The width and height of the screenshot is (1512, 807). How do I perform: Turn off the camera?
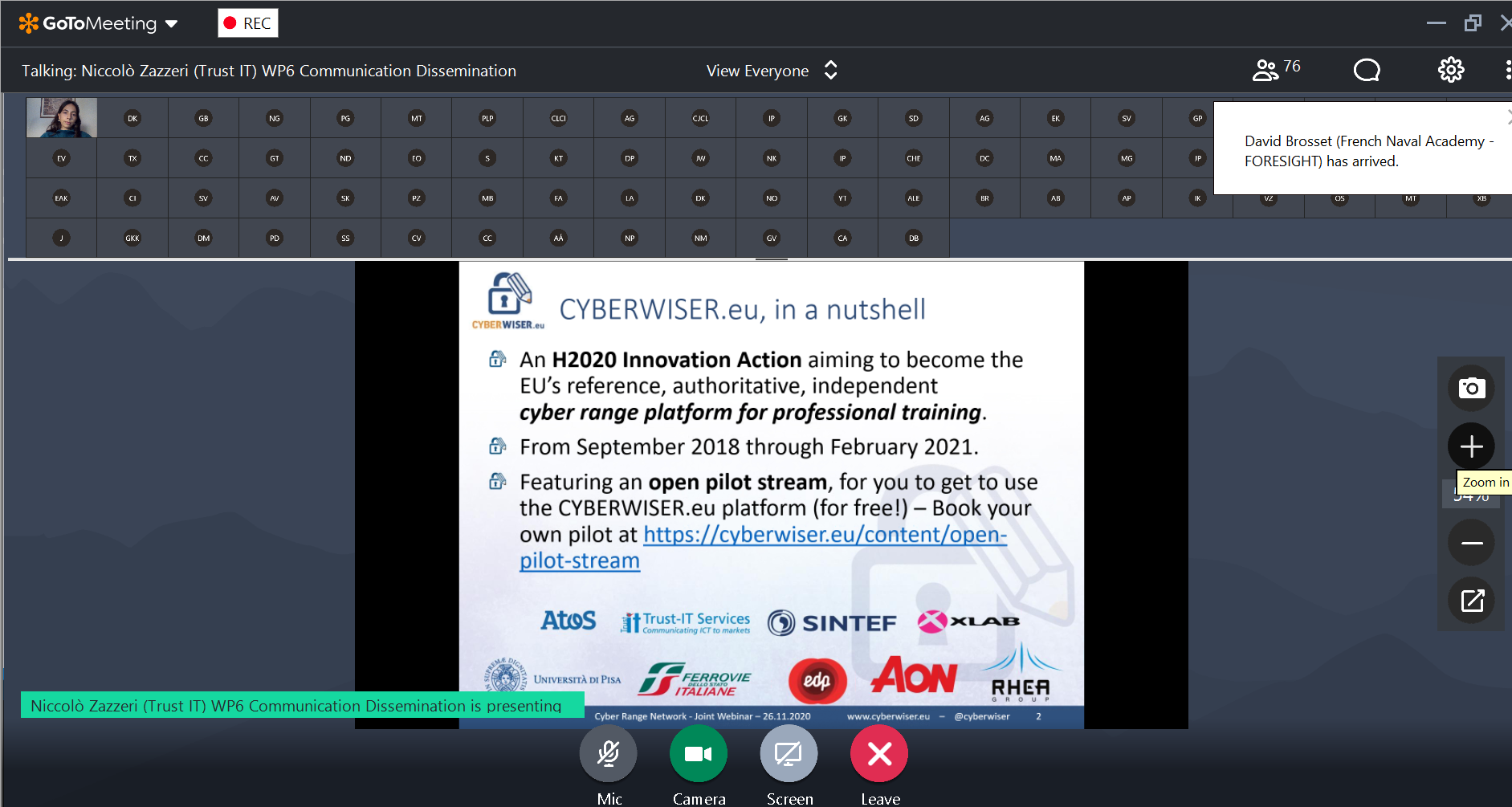(x=699, y=754)
